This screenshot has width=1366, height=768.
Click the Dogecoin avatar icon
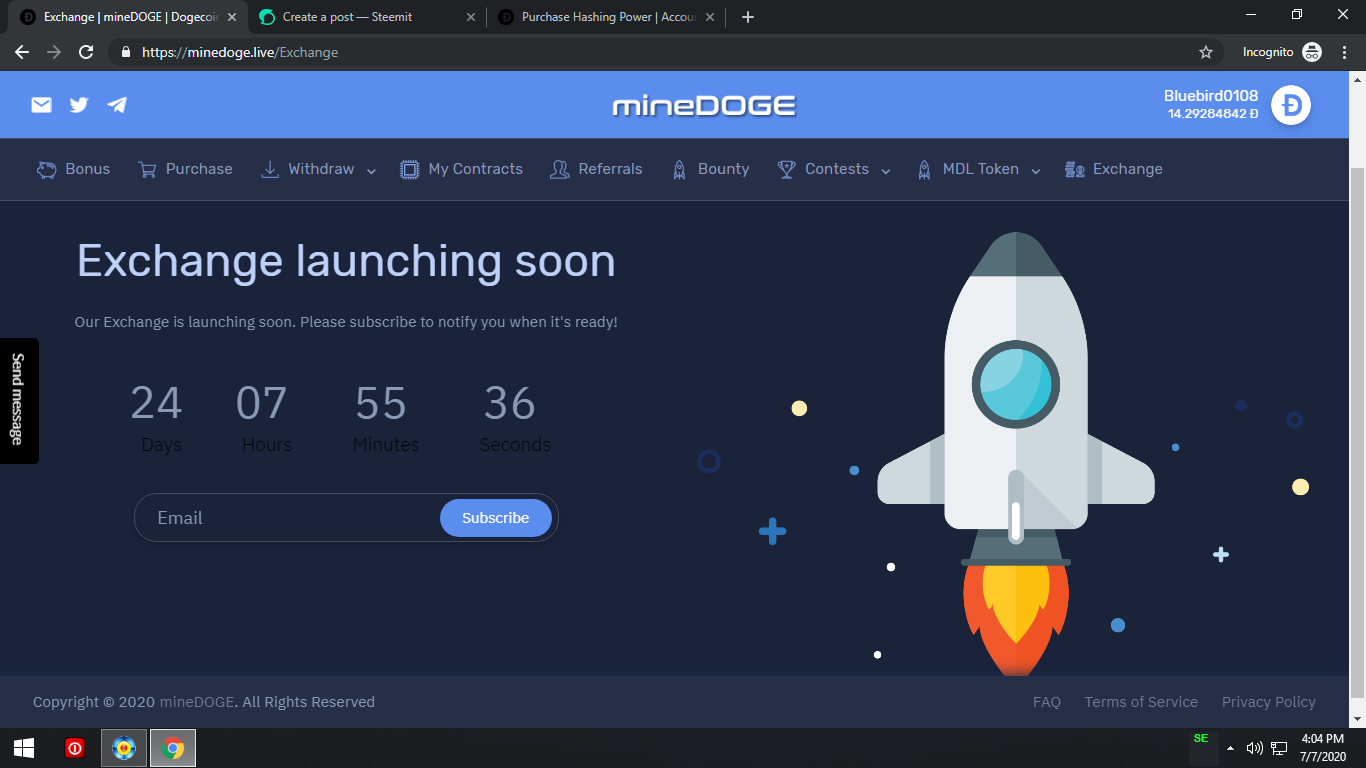coord(1291,105)
